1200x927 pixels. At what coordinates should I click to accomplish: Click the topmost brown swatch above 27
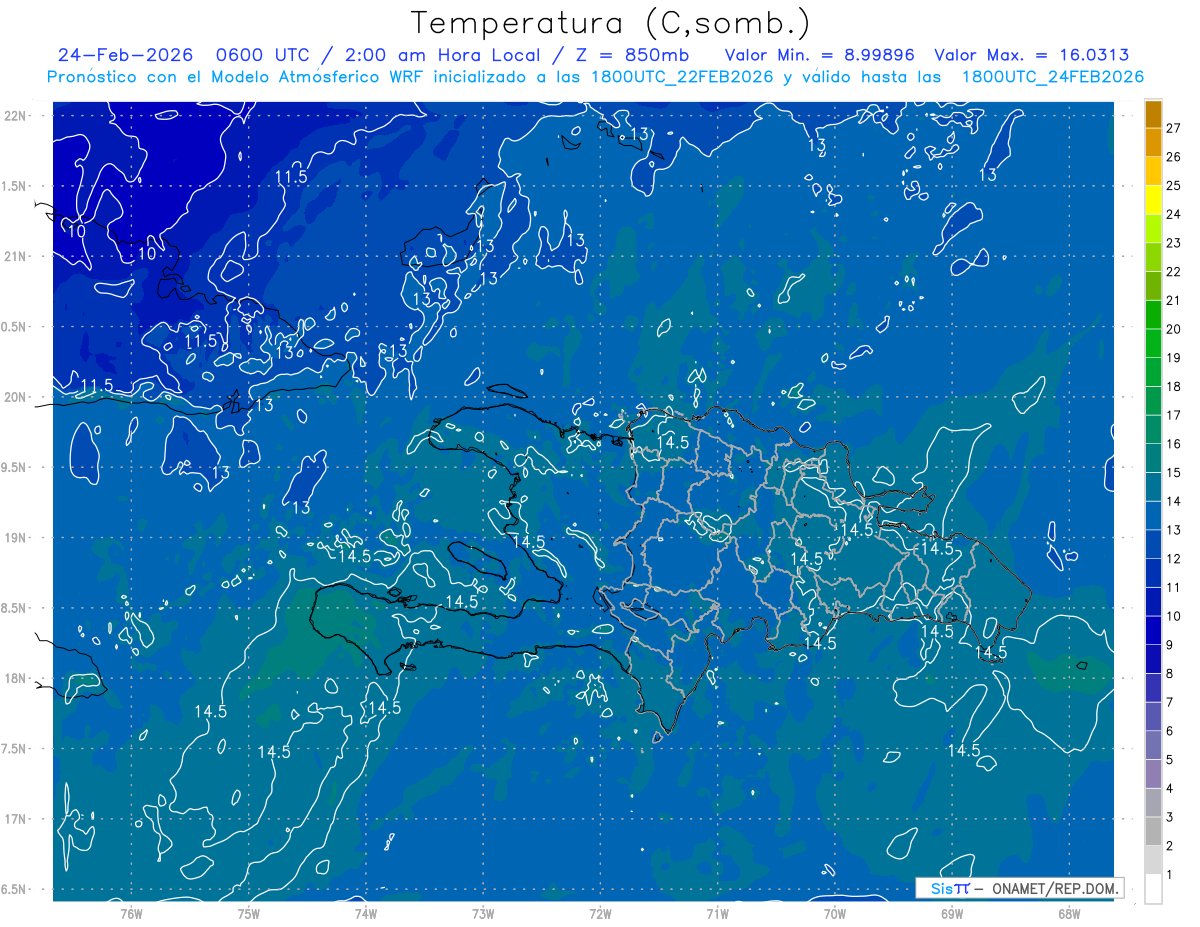[x=1153, y=114]
